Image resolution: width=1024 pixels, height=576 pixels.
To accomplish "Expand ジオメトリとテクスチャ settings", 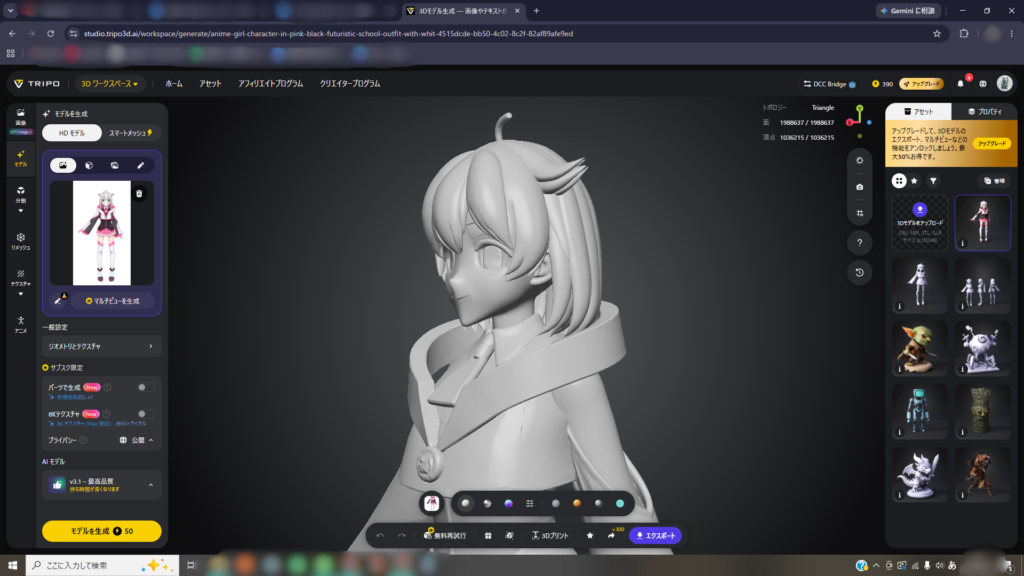I will coord(101,346).
